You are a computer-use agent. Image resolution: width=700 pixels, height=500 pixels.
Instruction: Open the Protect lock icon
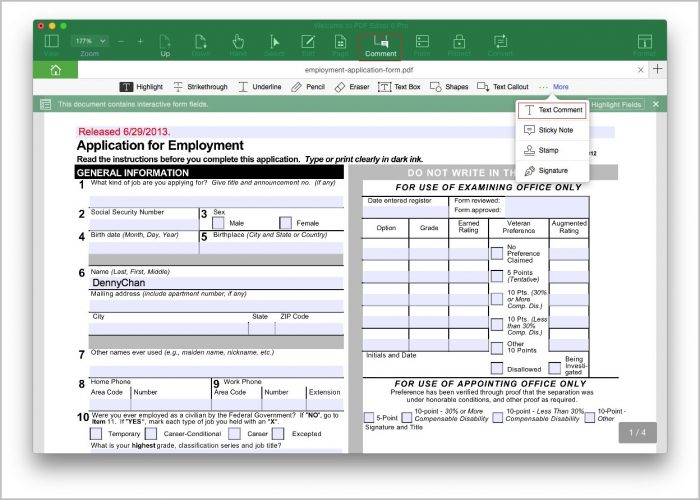click(459, 42)
